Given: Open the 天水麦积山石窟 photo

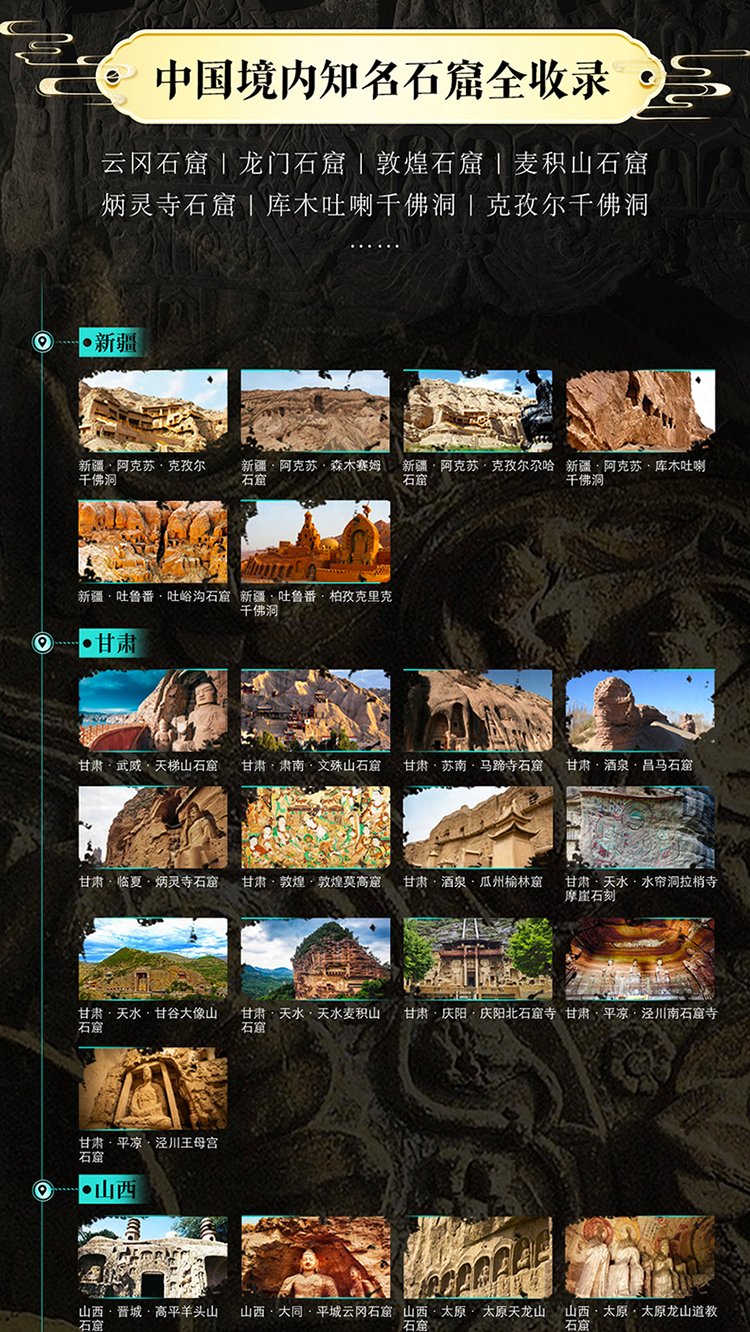Looking at the screenshot, I should 315,958.
